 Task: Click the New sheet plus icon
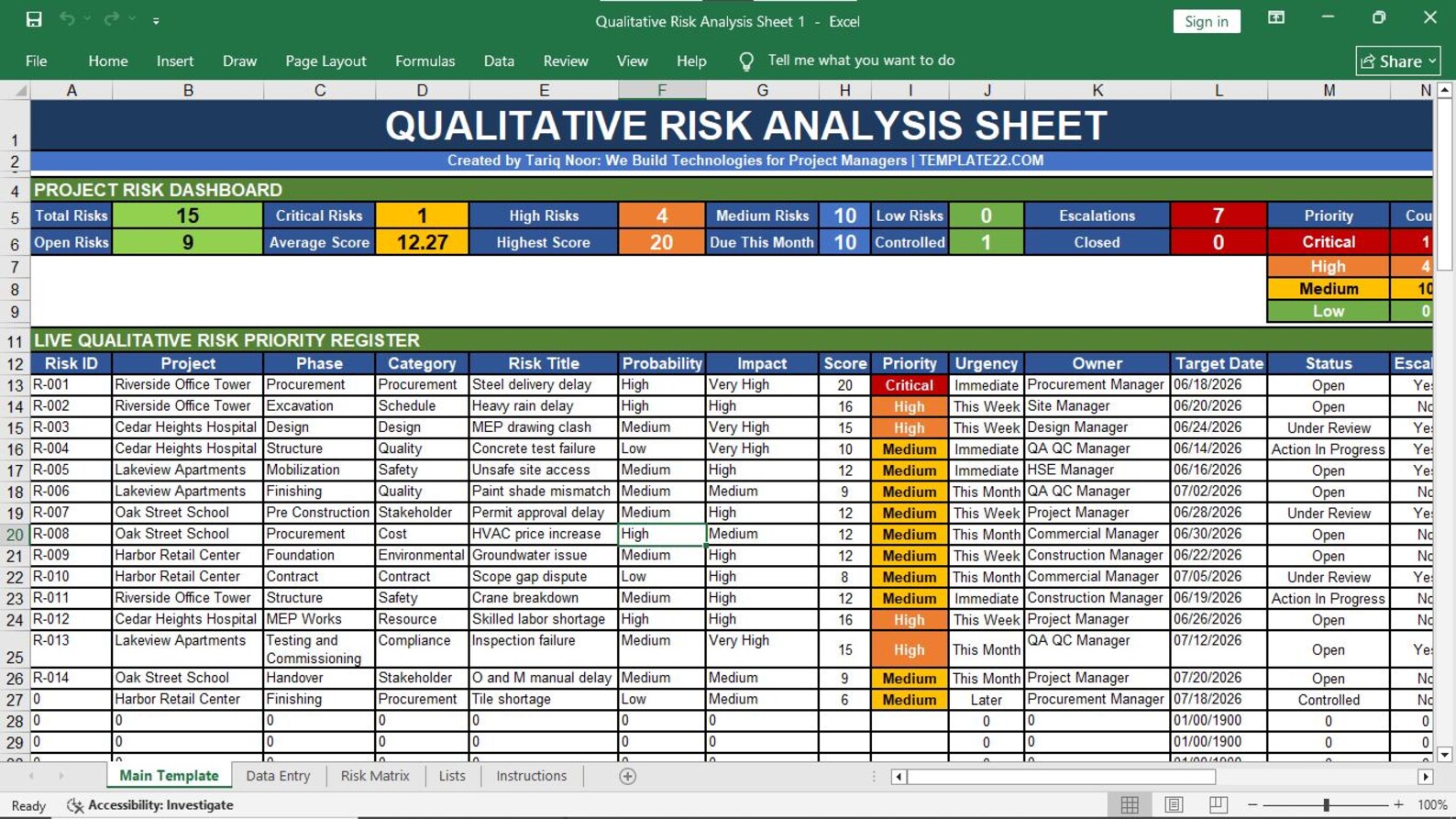[x=627, y=777]
